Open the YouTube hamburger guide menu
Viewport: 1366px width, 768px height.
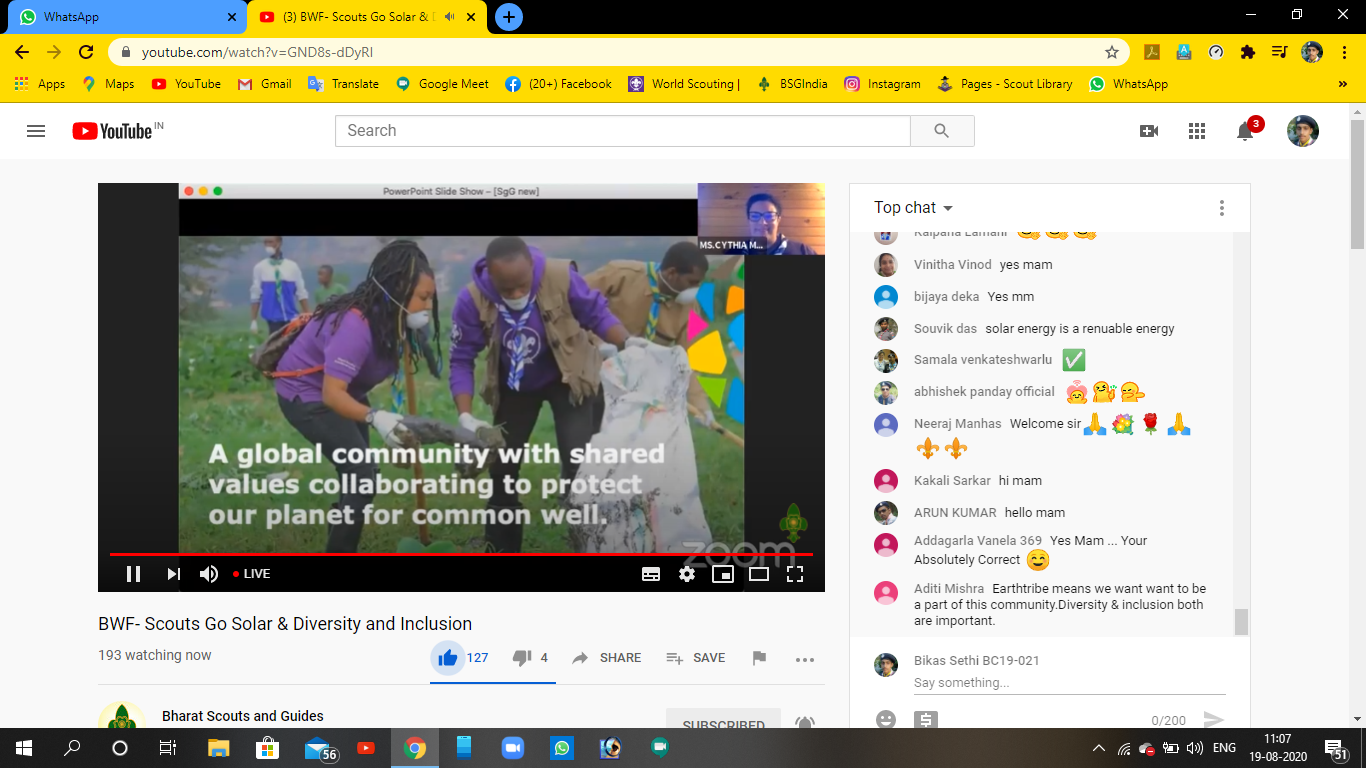click(36, 131)
